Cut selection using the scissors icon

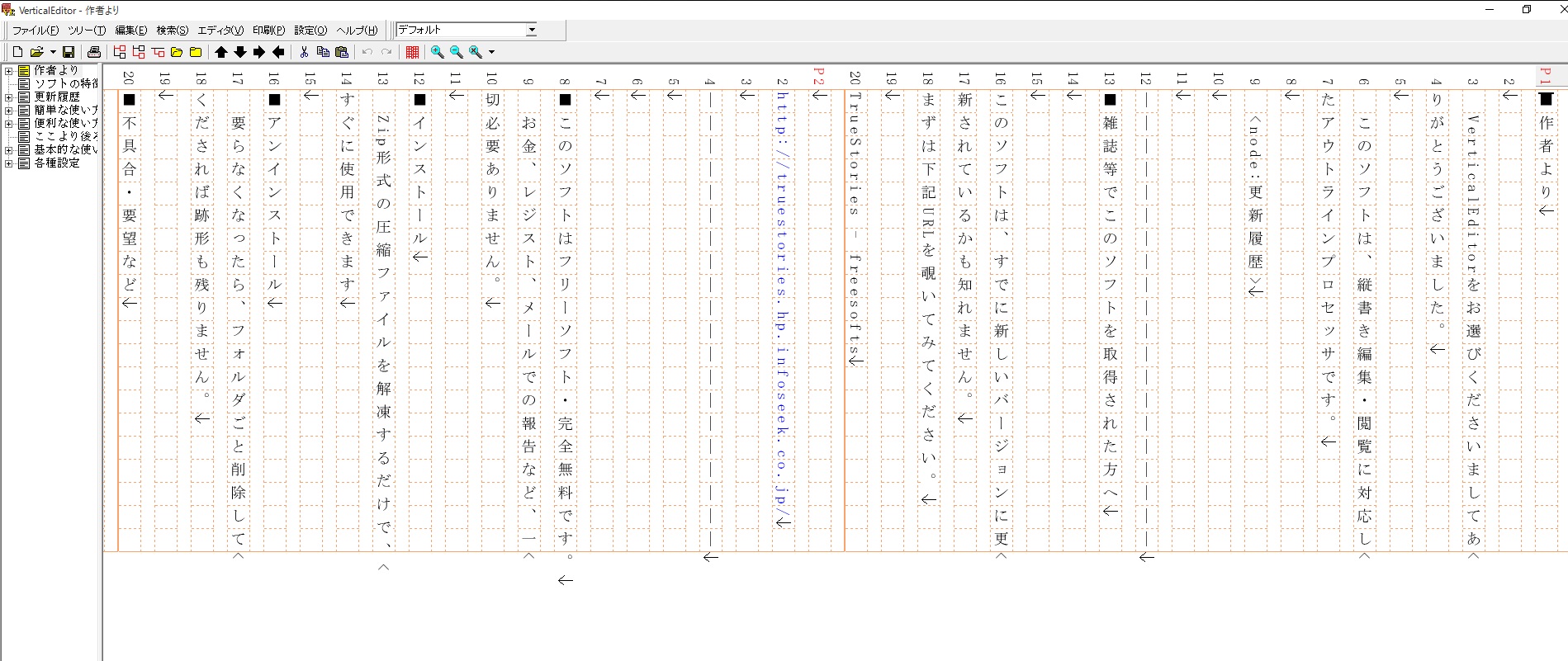304,52
